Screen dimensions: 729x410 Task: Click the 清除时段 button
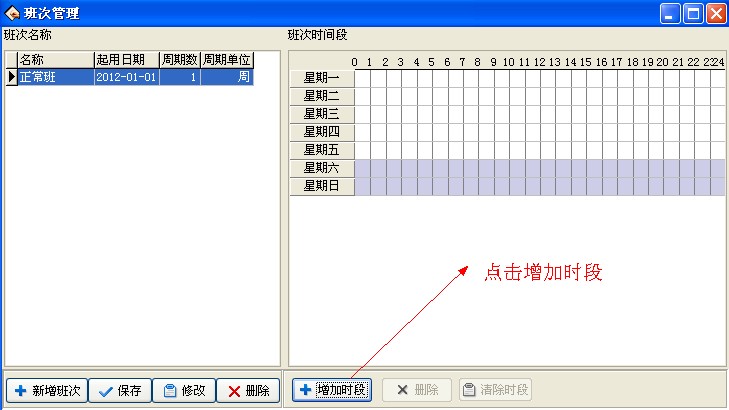[x=496, y=390]
